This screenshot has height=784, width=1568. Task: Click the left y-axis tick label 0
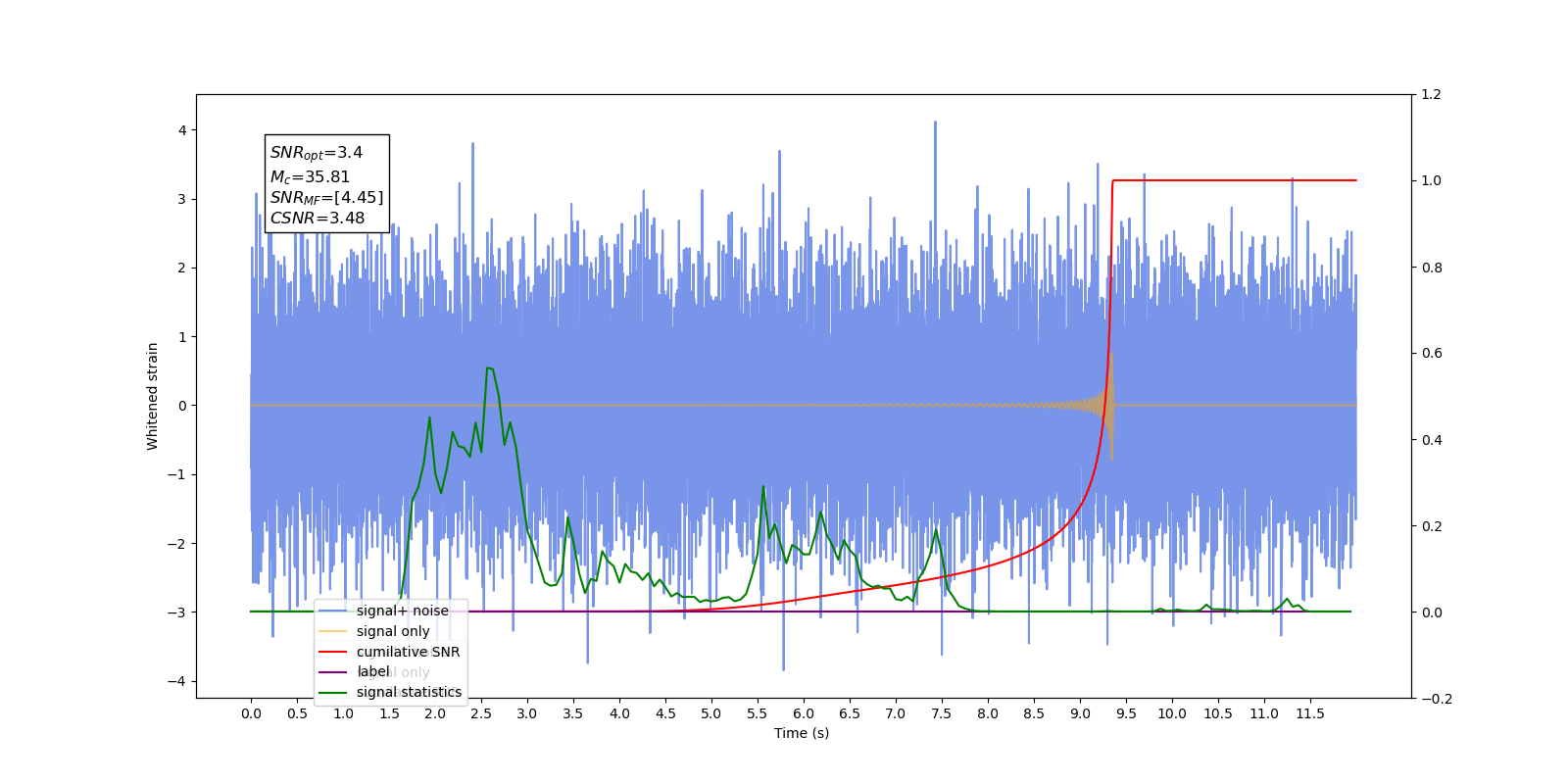(181, 406)
